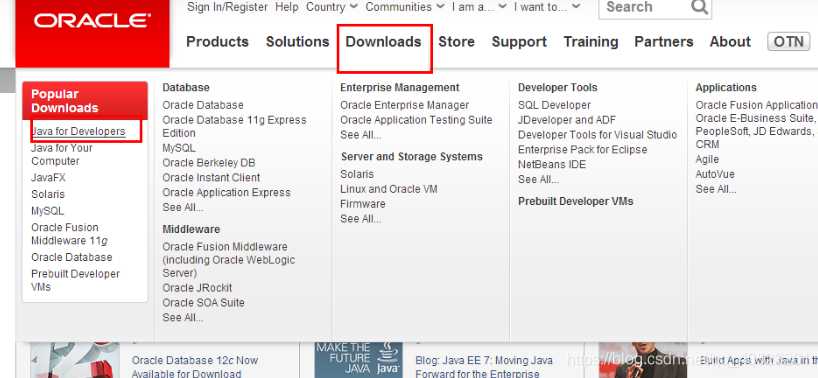
Task: Open Developer Tools for Visual Studio
Action: click(x=597, y=135)
